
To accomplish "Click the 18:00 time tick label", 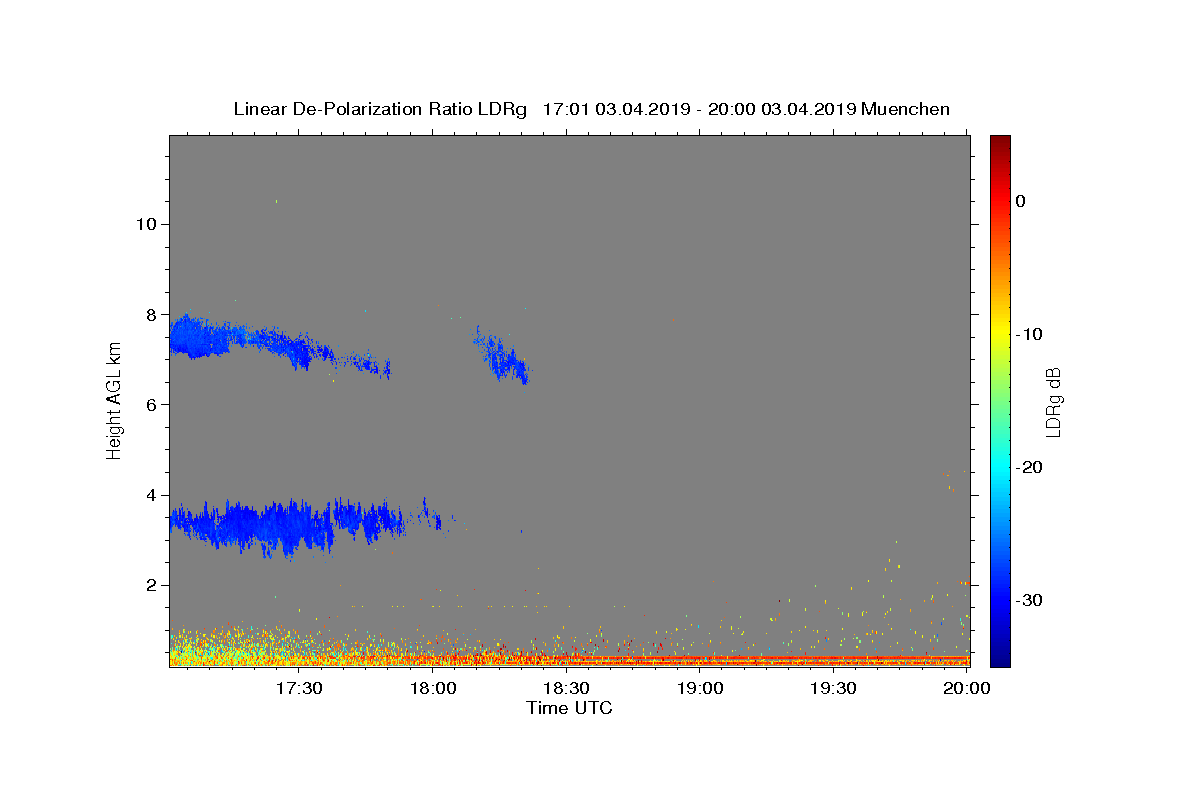I will pos(433,688).
